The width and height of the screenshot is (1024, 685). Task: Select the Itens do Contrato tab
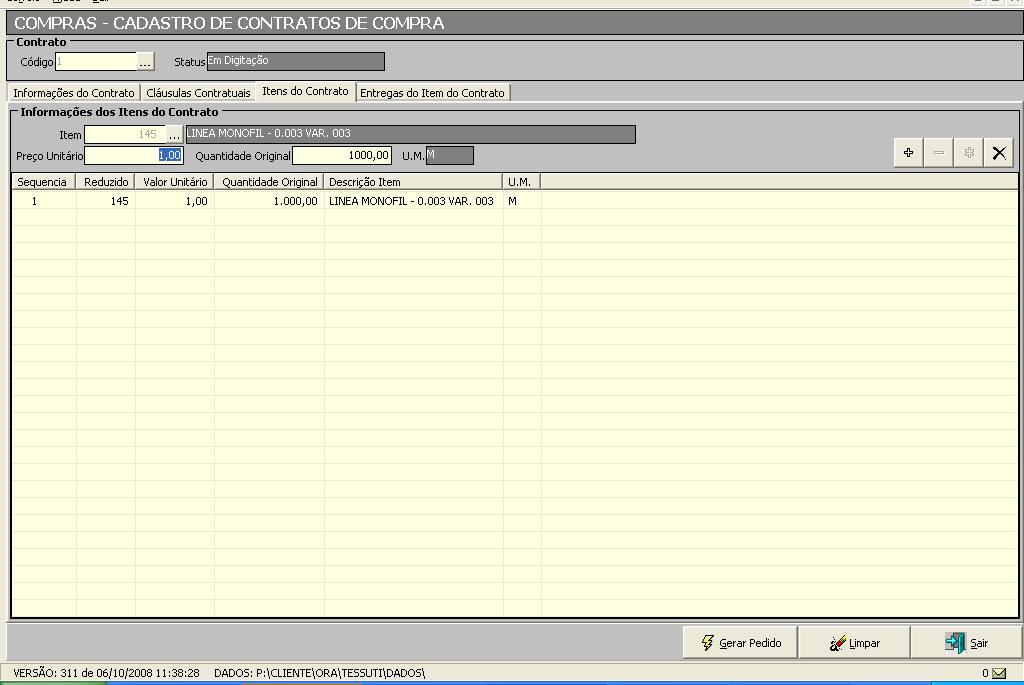pyautogui.click(x=305, y=91)
